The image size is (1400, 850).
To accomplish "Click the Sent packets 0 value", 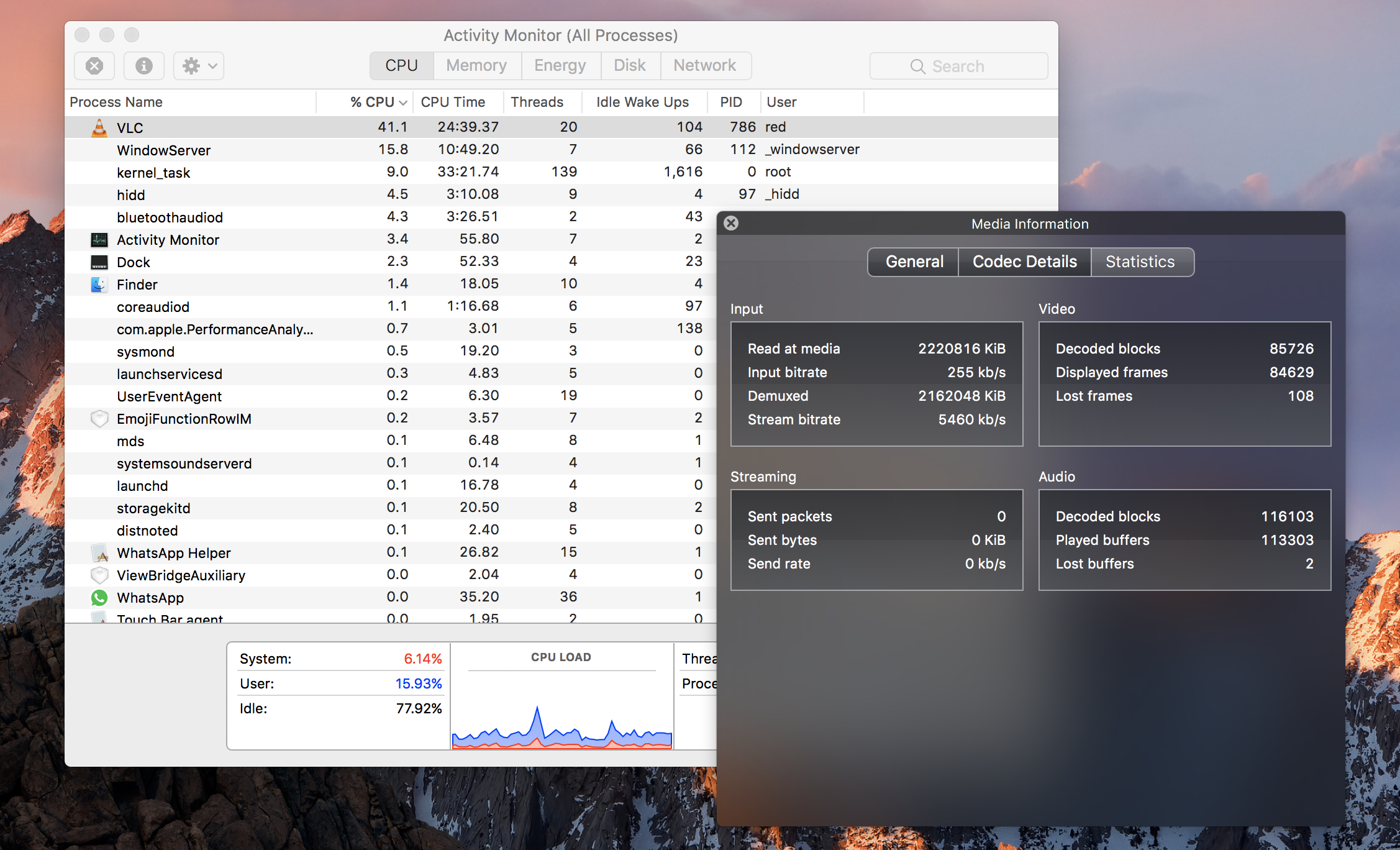I will 1001,516.
